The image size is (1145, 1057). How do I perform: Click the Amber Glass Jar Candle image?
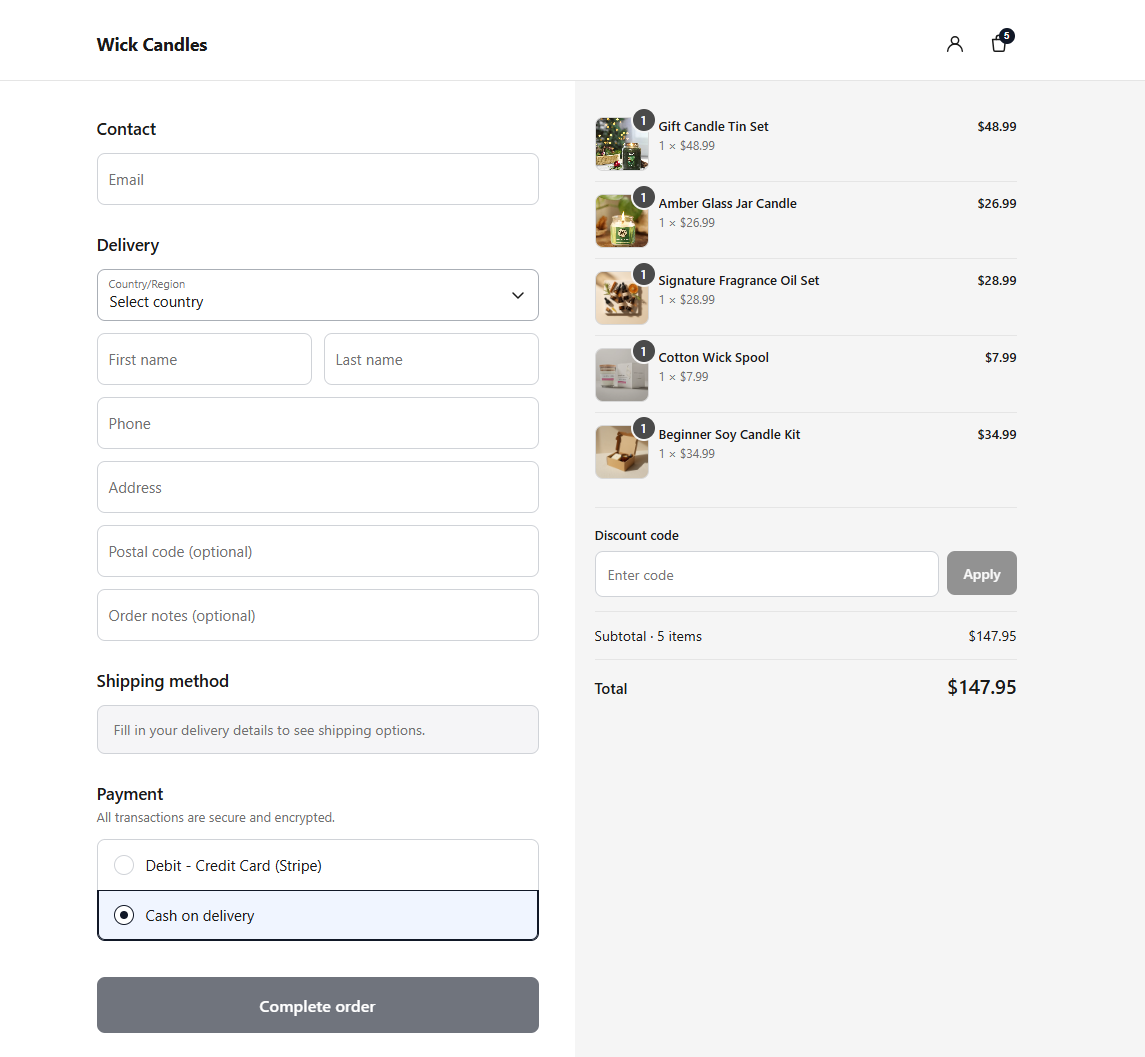pos(621,221)
